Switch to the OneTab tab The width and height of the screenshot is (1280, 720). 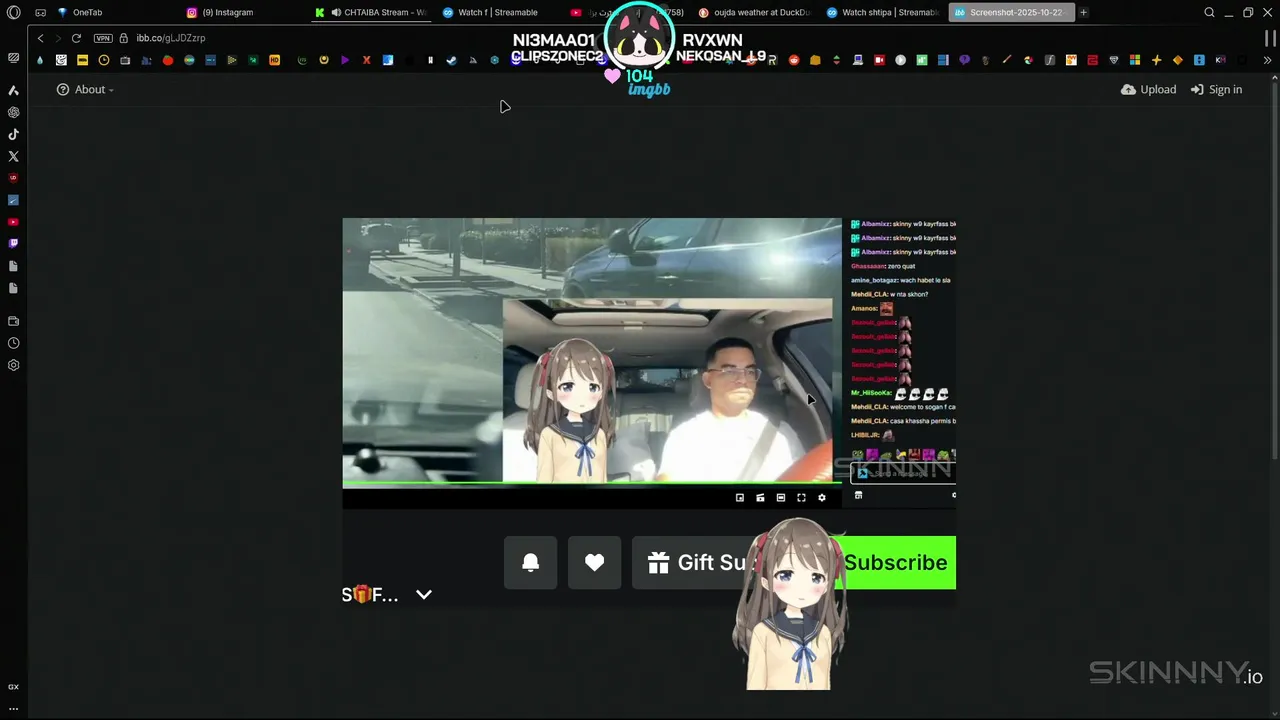pyautogui.click(x=115, y=13)
